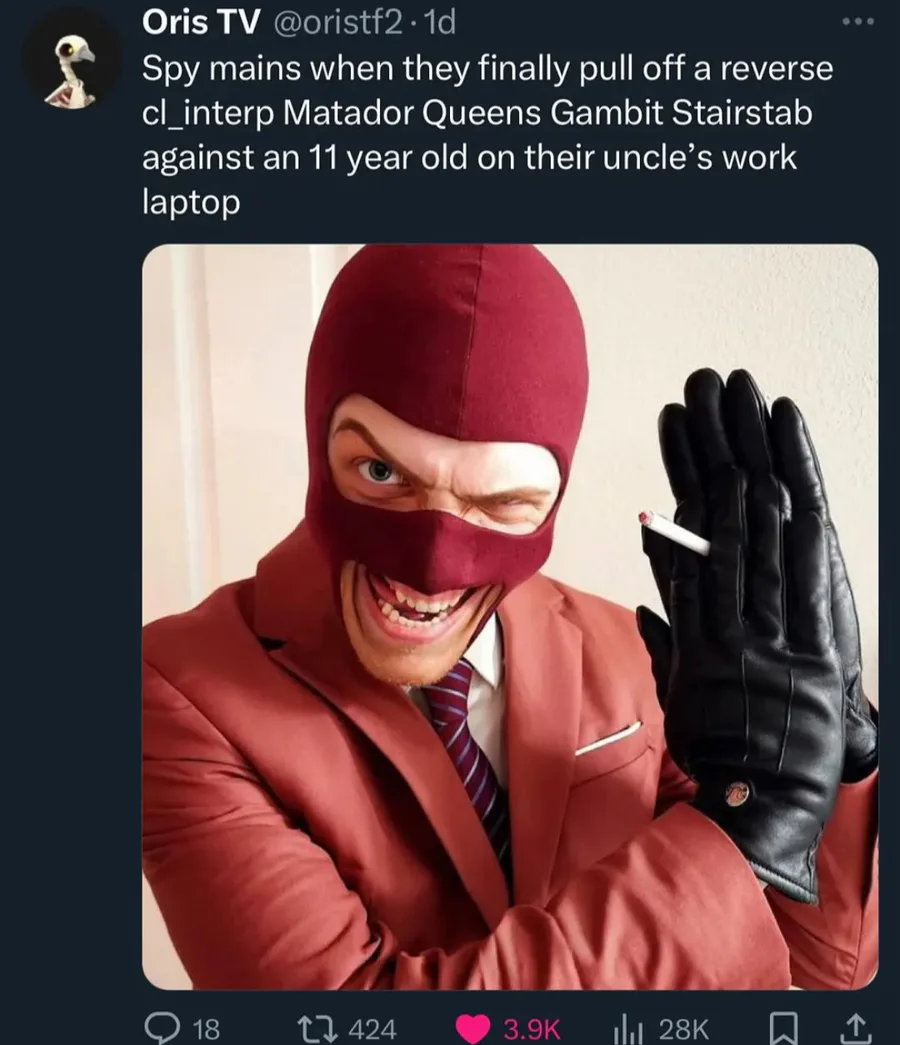Click the share upload arrow icon
Image resolution: width=900 pixels, height=1045 pixels.
pos(857,1027)
